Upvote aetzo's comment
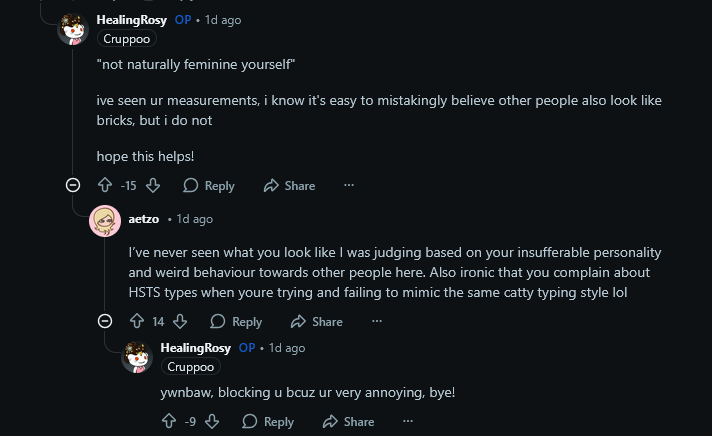Screen dimensions: 712x436 pos(137,321)
